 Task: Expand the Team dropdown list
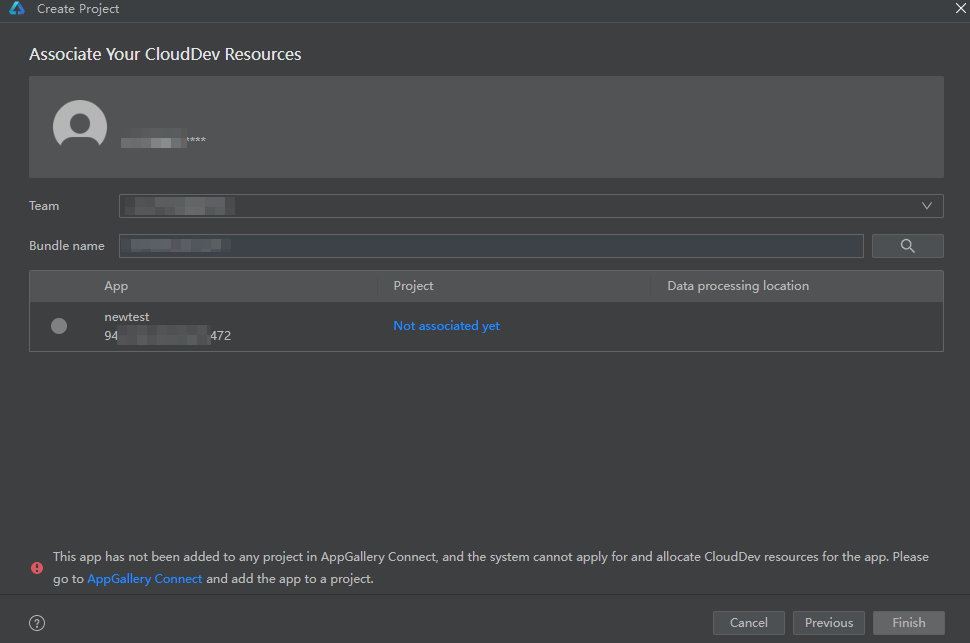[926, 206]
